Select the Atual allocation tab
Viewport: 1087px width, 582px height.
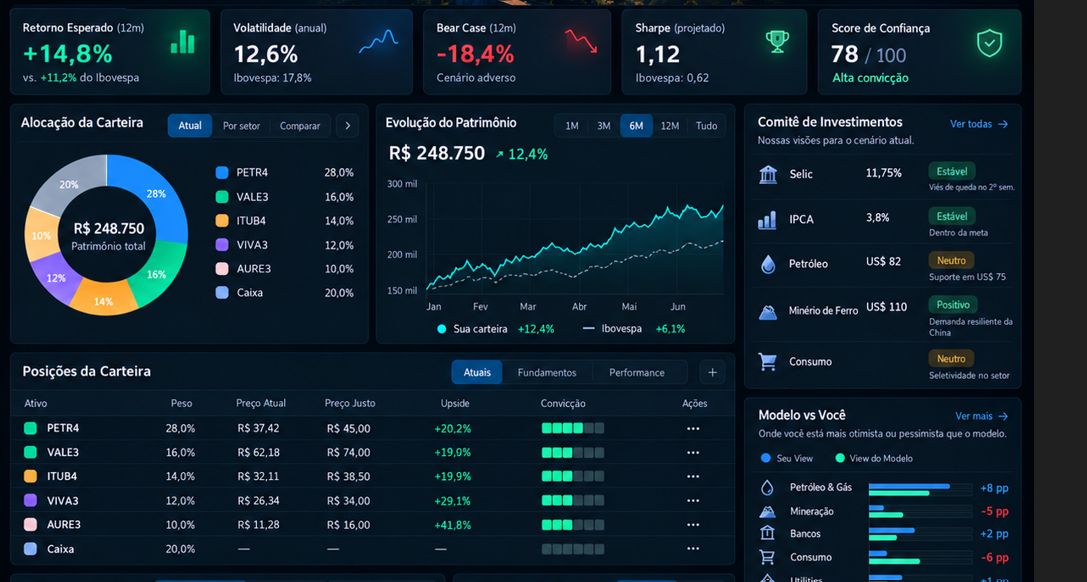190,126
